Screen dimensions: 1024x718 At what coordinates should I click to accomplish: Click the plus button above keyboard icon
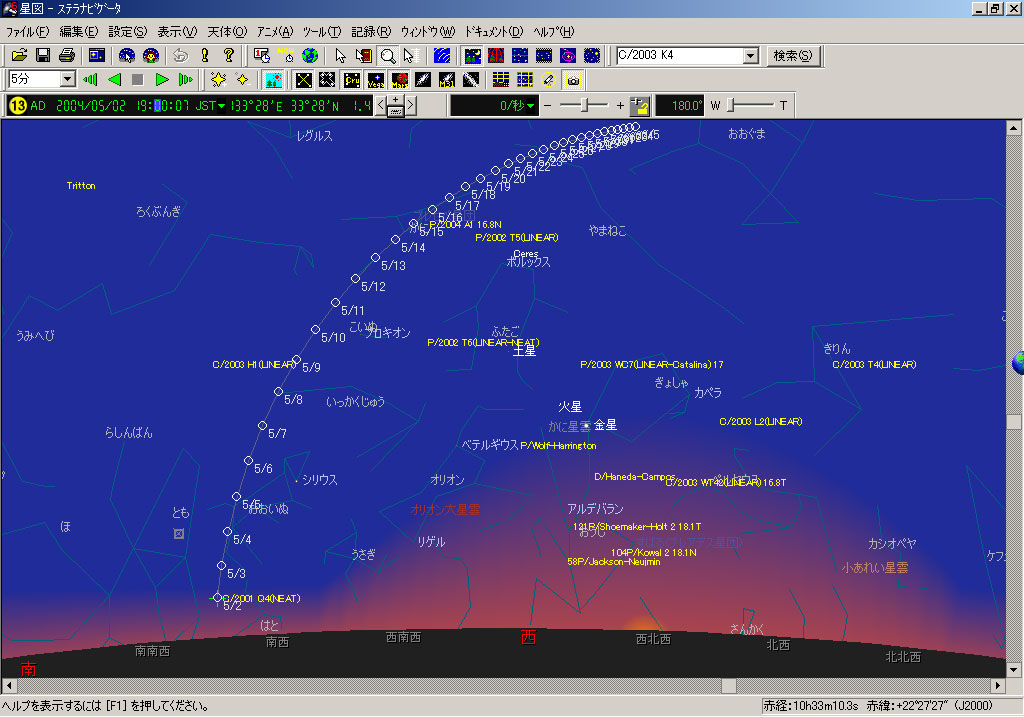point(395,100)
